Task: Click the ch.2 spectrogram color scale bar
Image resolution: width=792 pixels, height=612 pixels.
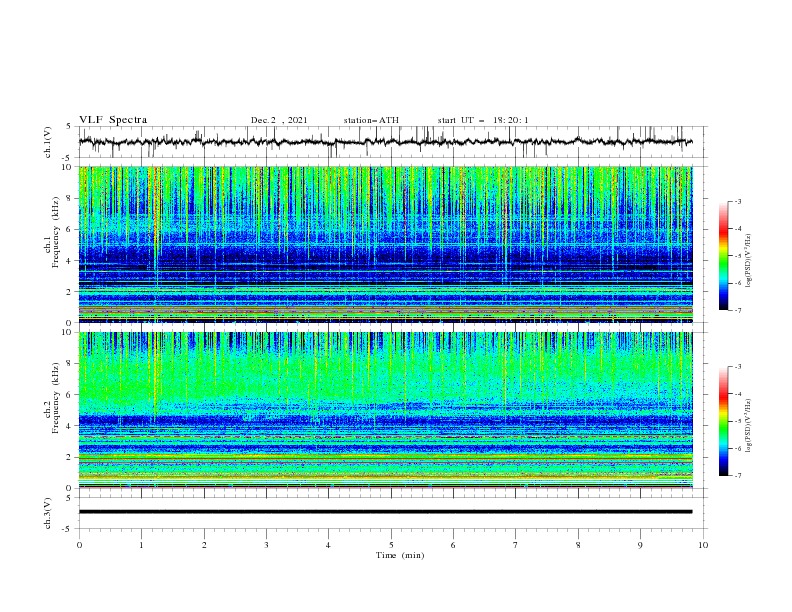Action: 723,421
